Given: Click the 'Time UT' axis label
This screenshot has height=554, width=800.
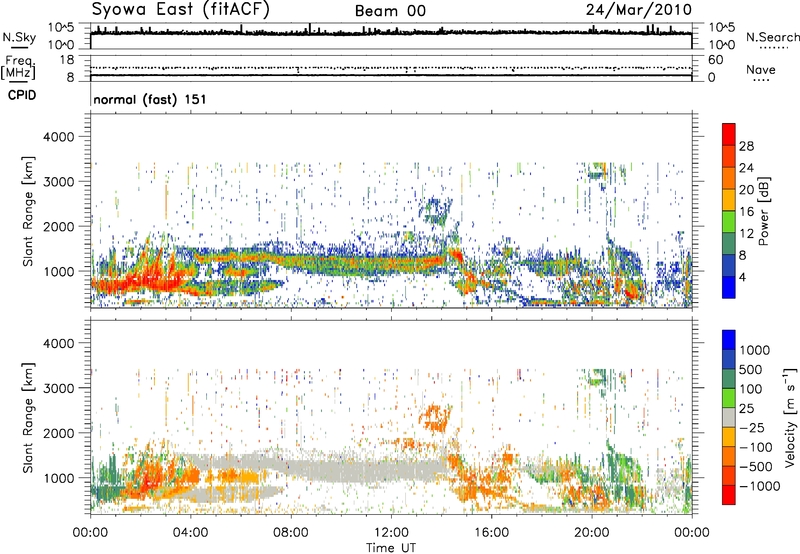Looking at the screenshot, I should coord(391,548).
